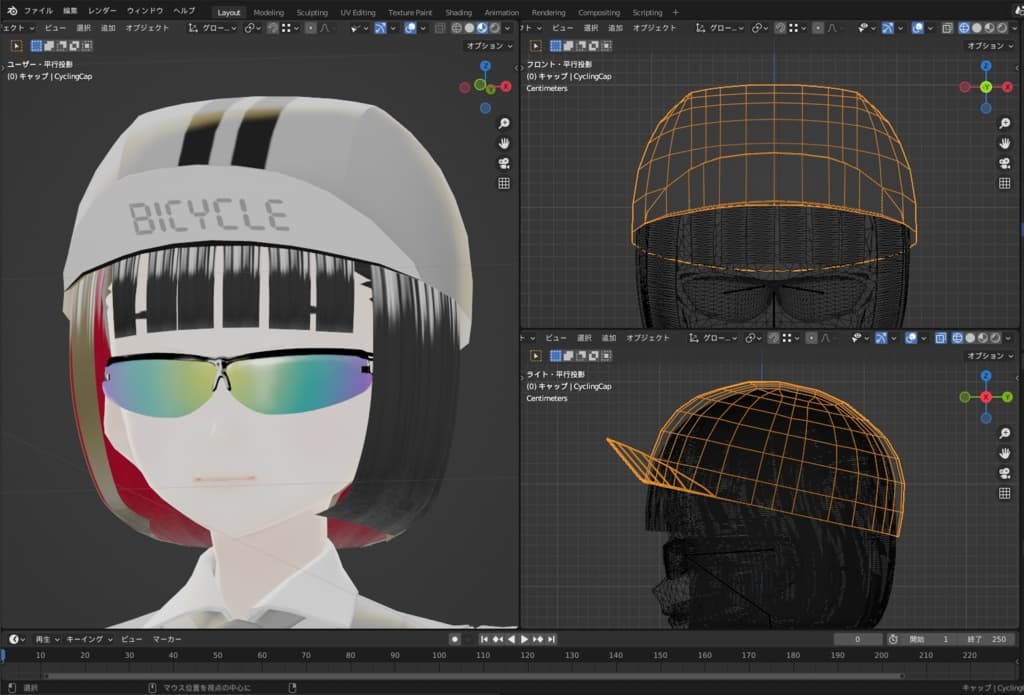The width and height of the screenshot is (1024, 695).
Task: Click pan hand icon in front viewport
Action: [x=1004, y=143]
